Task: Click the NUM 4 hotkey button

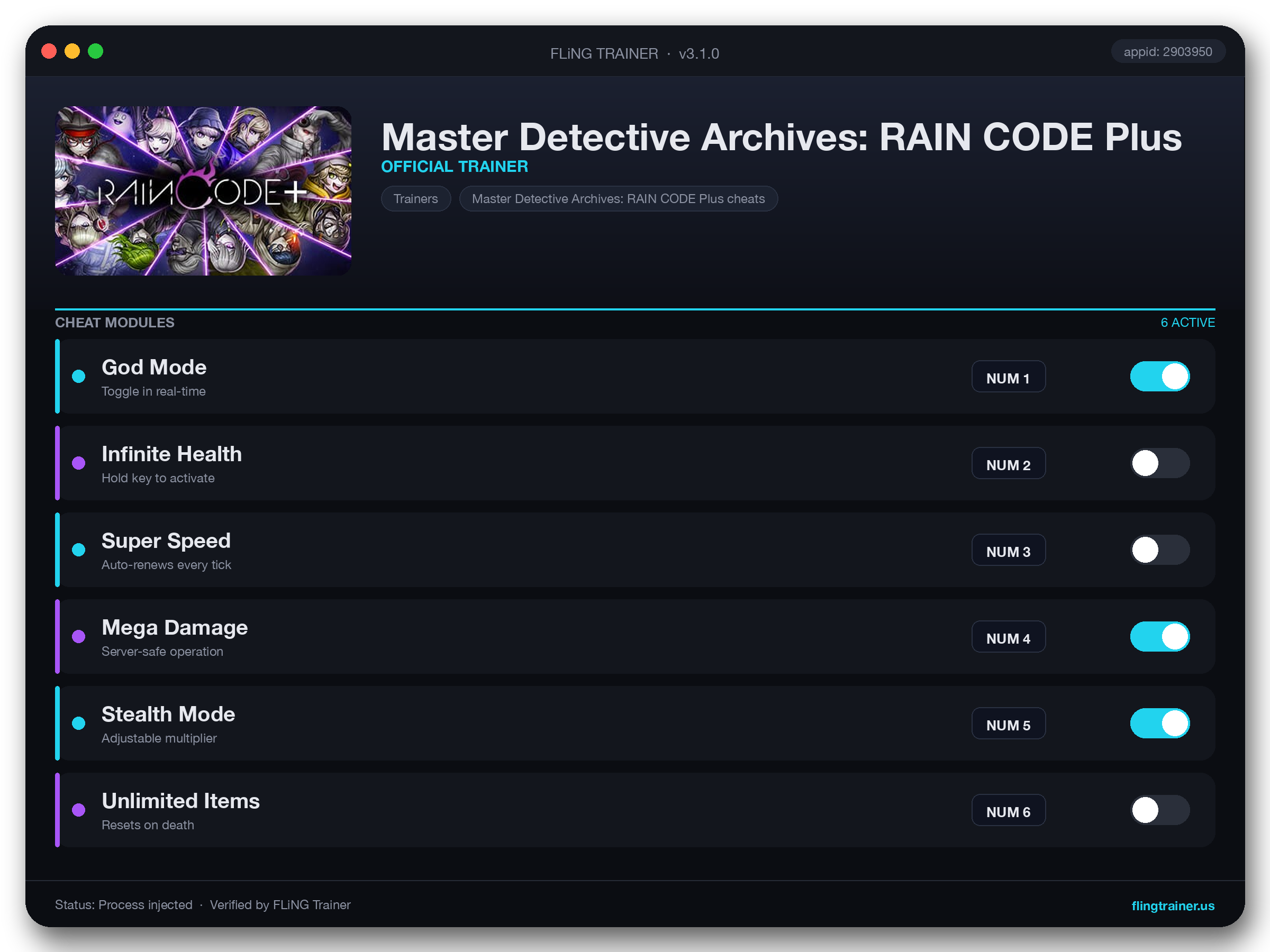Action: click(1008, 636)
